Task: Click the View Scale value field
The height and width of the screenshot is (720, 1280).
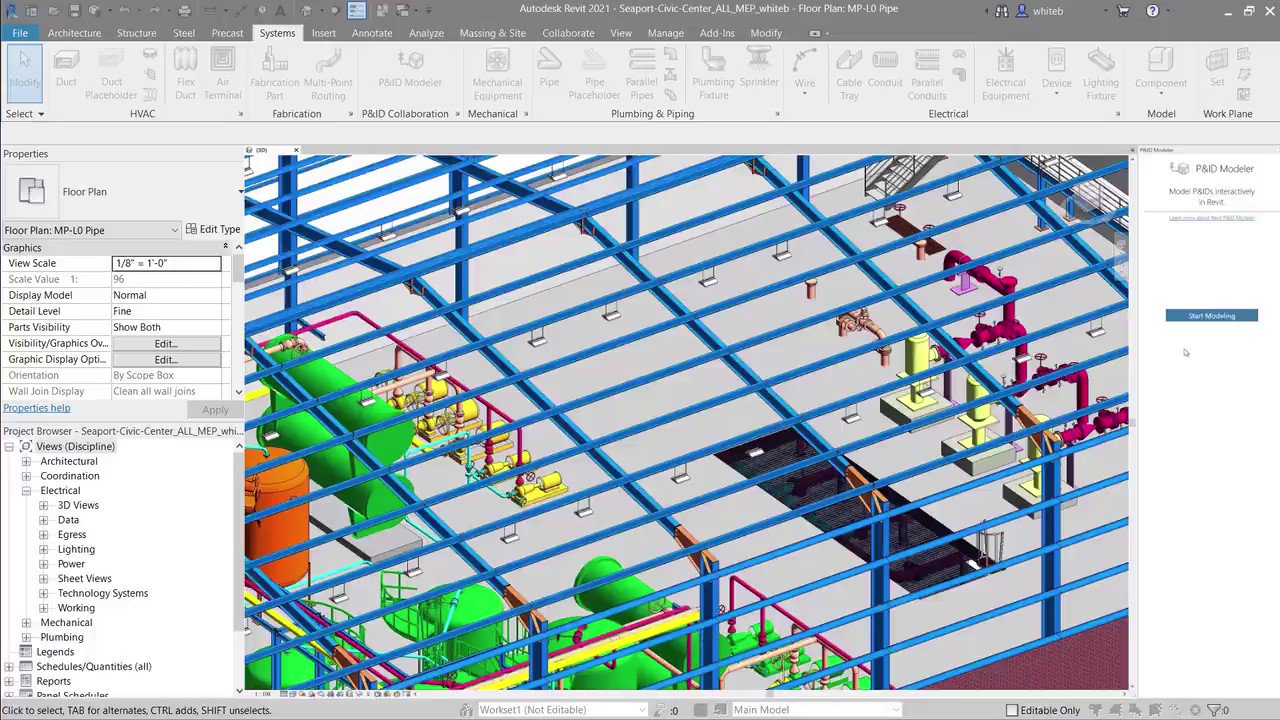Action: tap(166, 263)
